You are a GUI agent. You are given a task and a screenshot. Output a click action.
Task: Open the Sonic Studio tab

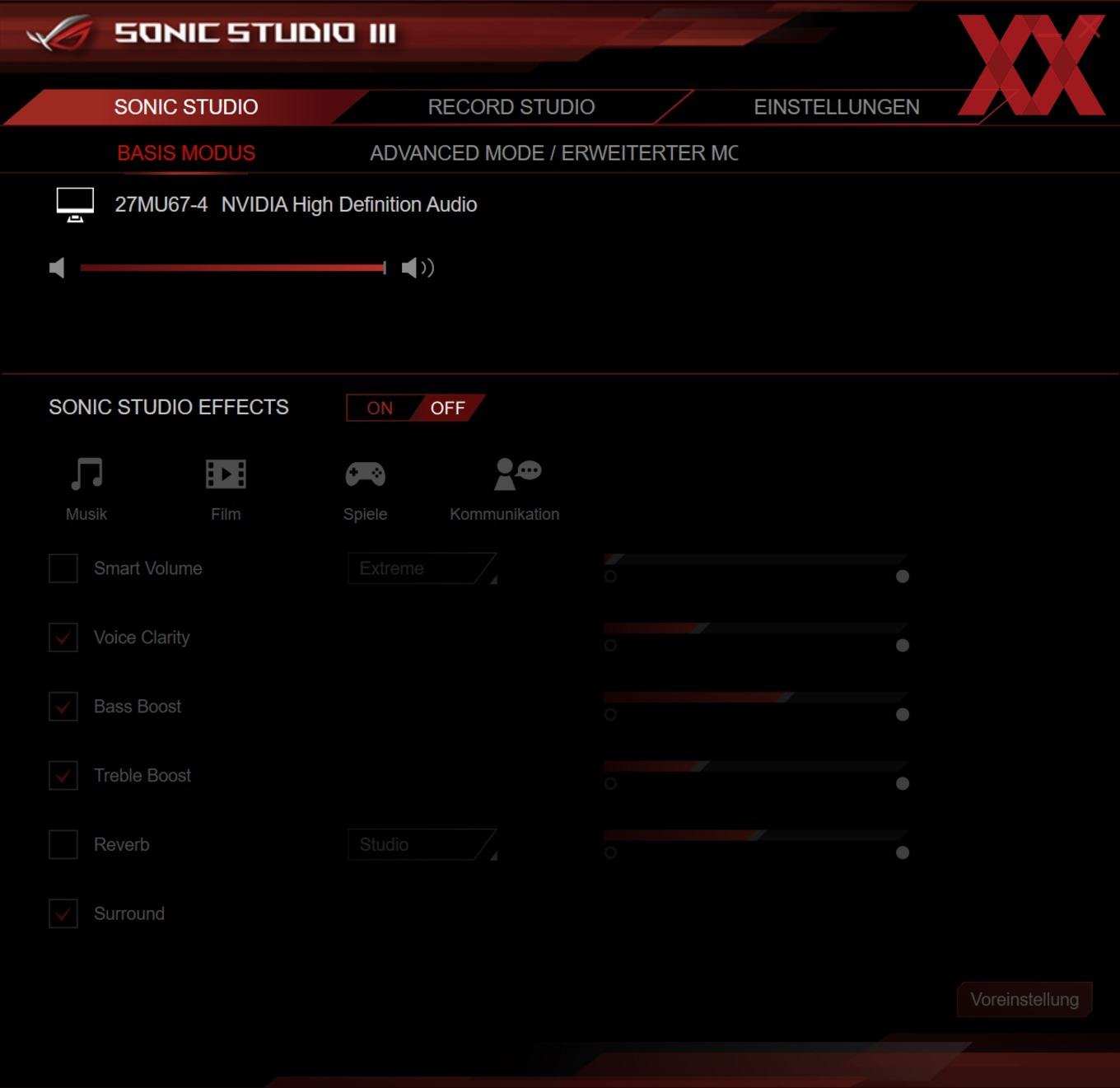(186, 107)
